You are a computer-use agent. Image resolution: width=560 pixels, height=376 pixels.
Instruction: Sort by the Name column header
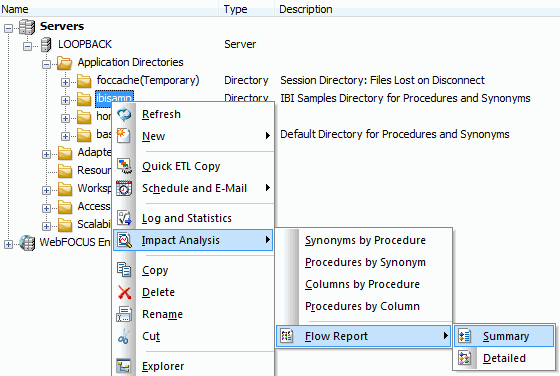click(x=109, y=9)
